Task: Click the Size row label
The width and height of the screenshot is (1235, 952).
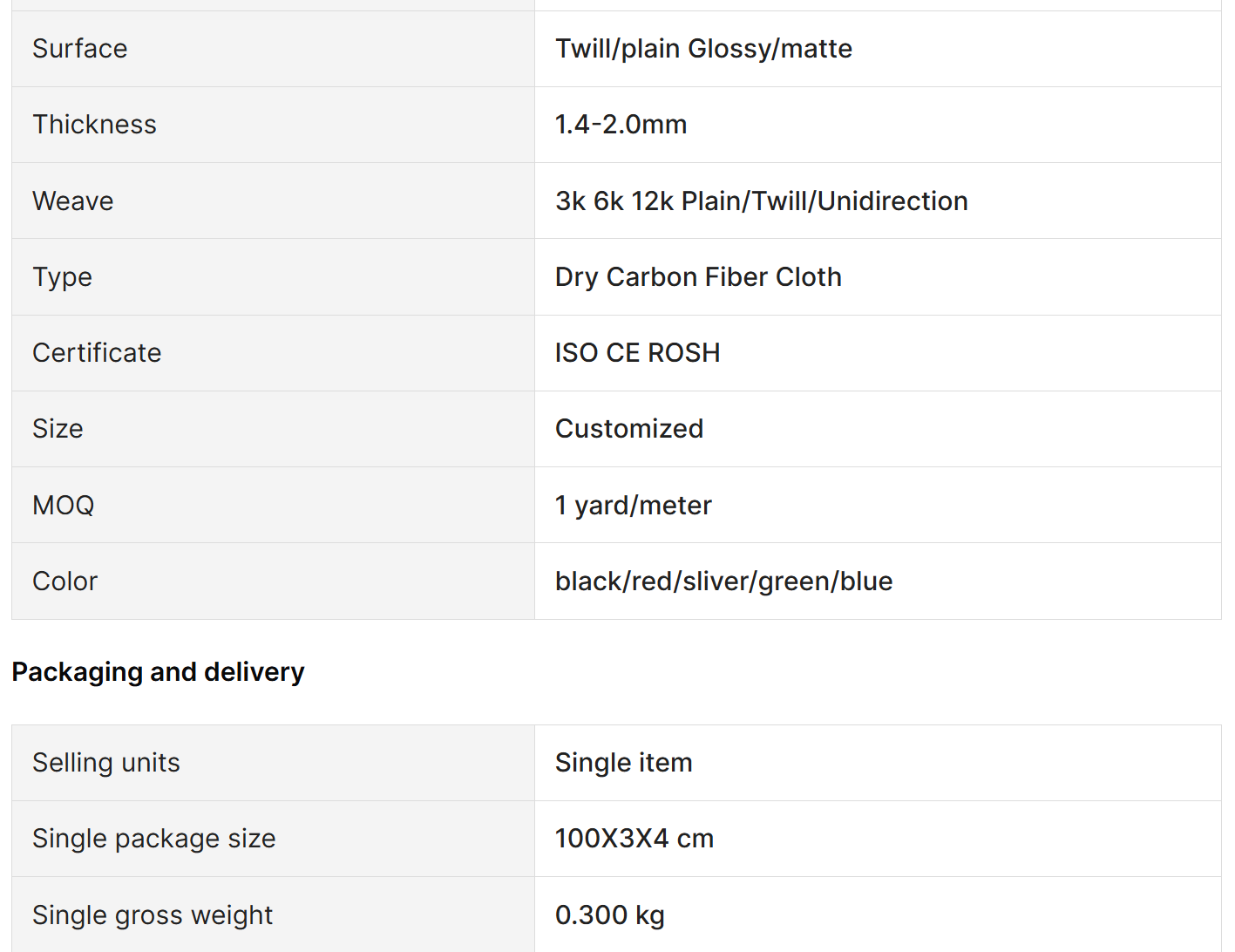Action: [x=58, y=429]
